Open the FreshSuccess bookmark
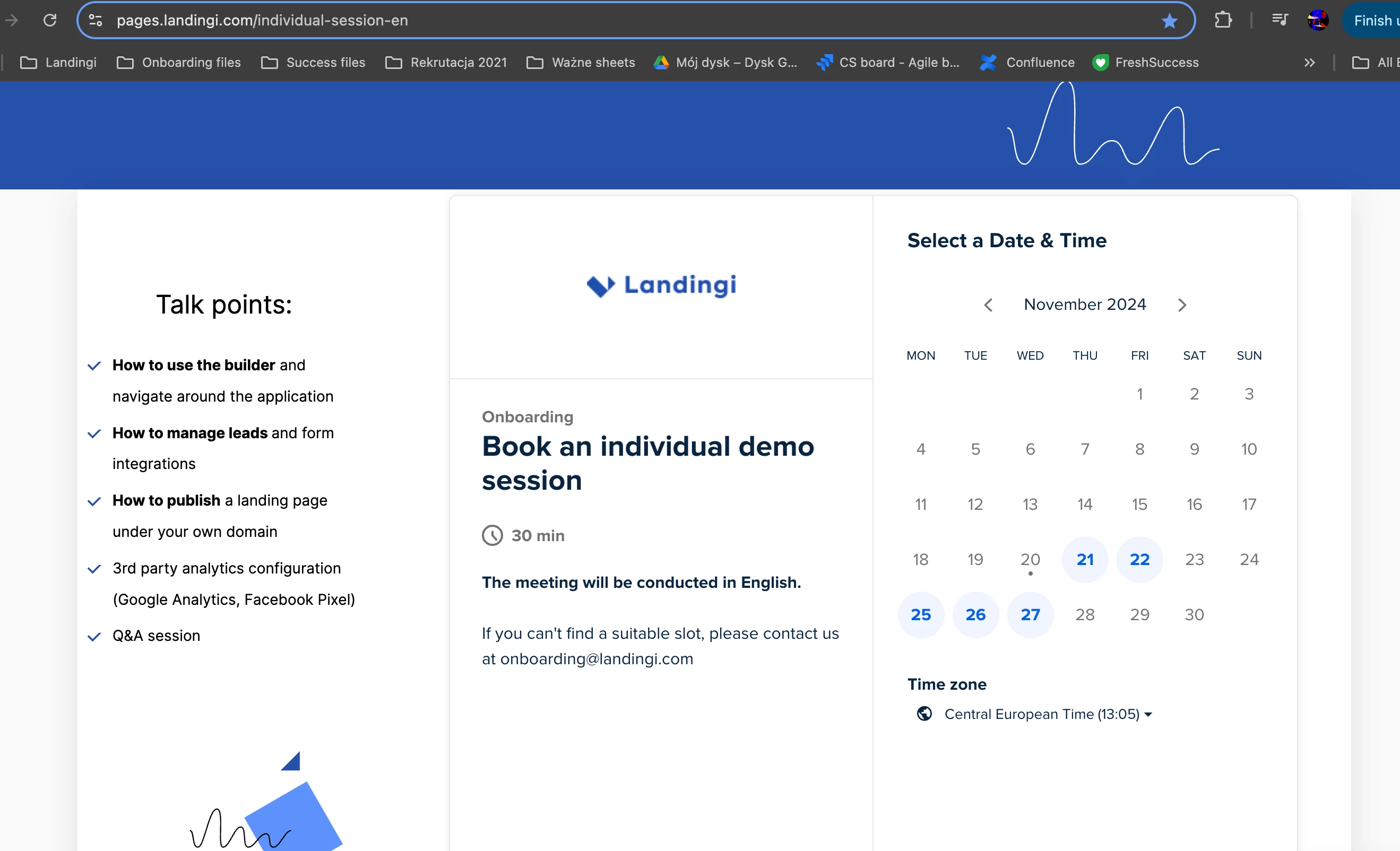Viewport: 1400px width, 851px height. (1145, 63)
